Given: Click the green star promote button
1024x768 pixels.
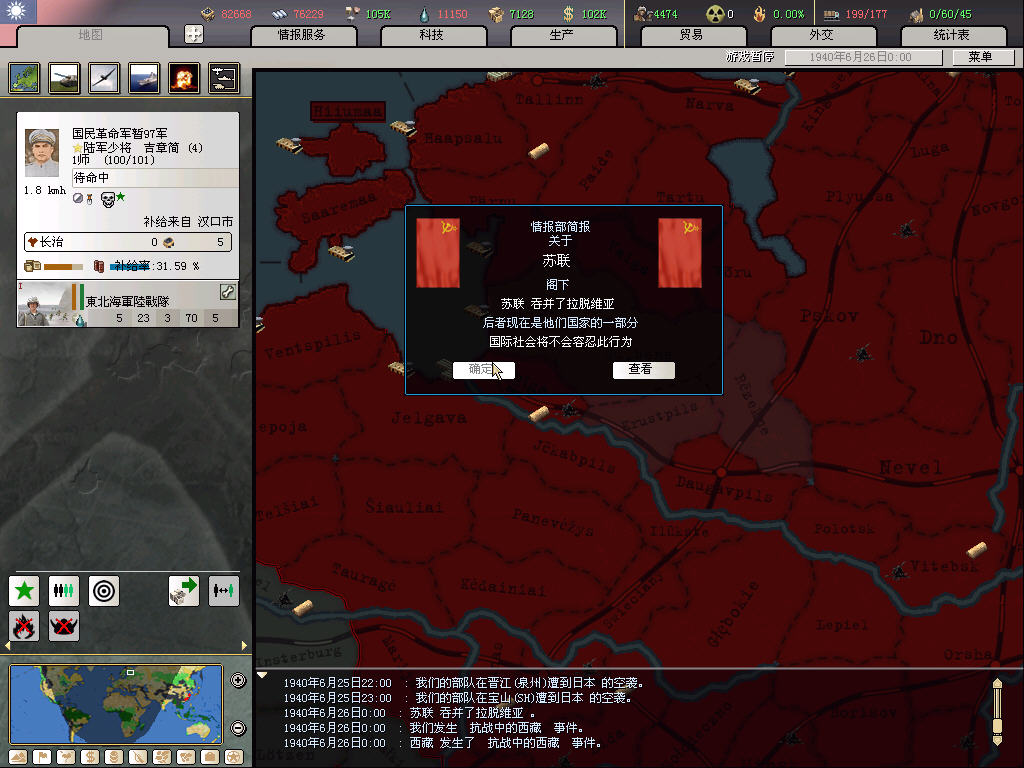Looking at the screenshot, I should (24, 590).
